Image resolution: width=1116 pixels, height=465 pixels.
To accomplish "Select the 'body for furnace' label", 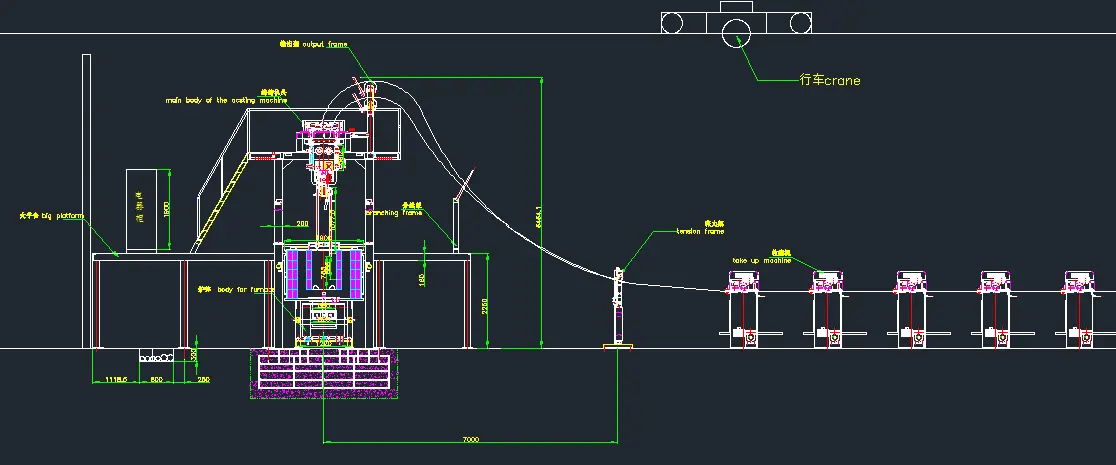I will [x=234, y=289].
